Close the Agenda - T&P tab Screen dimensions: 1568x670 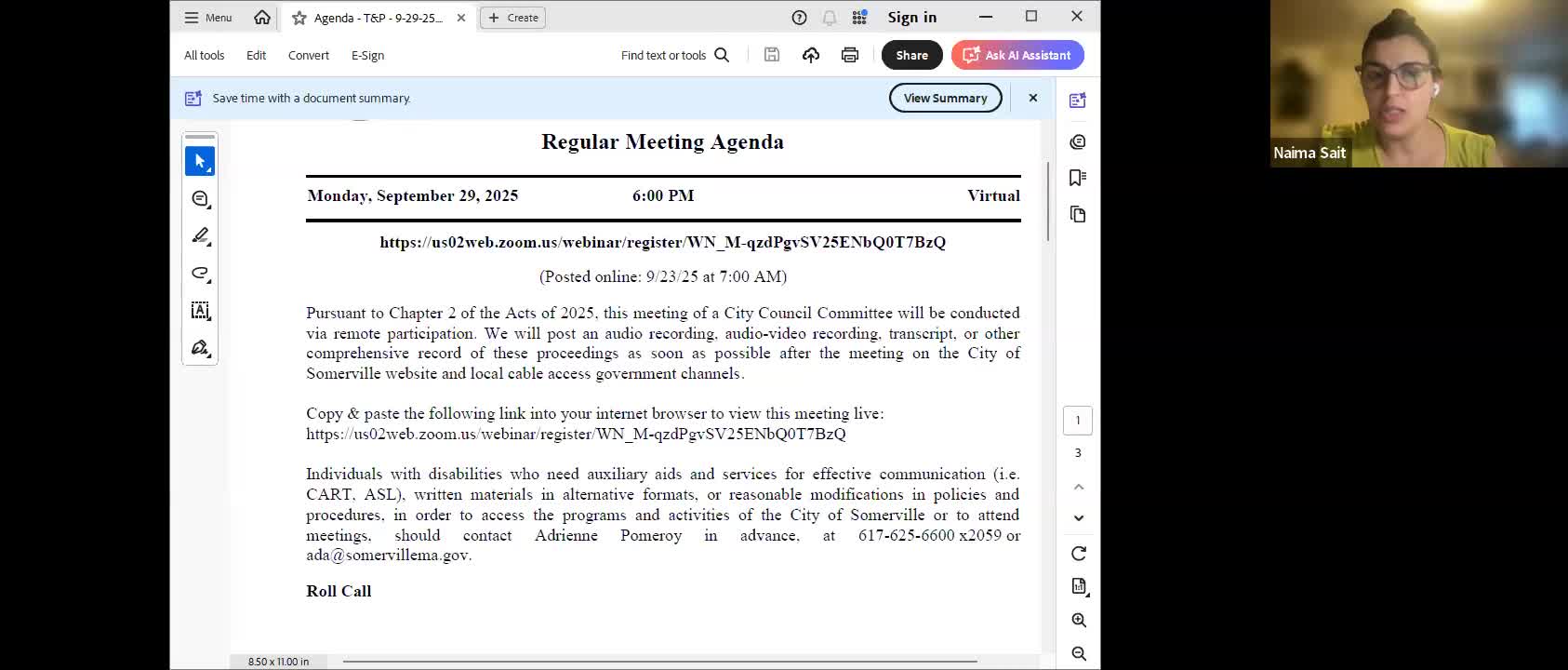[461, 18]
